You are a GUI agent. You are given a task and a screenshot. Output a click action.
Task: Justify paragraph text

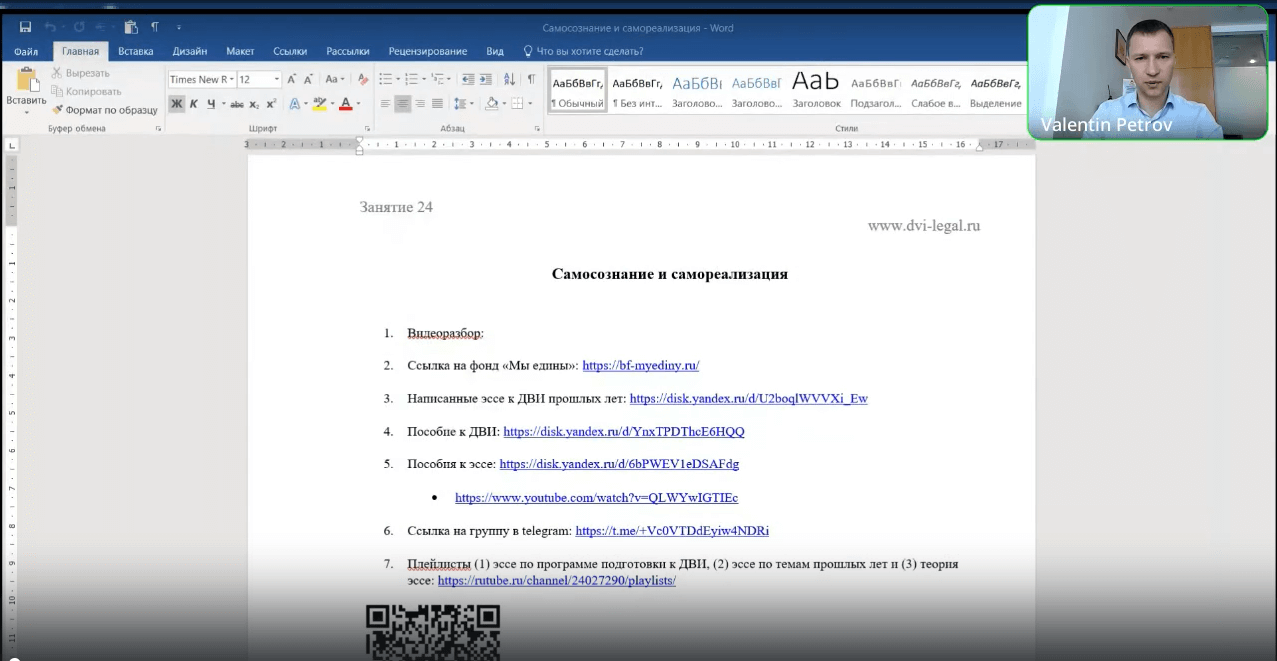[x=437, y=104]
